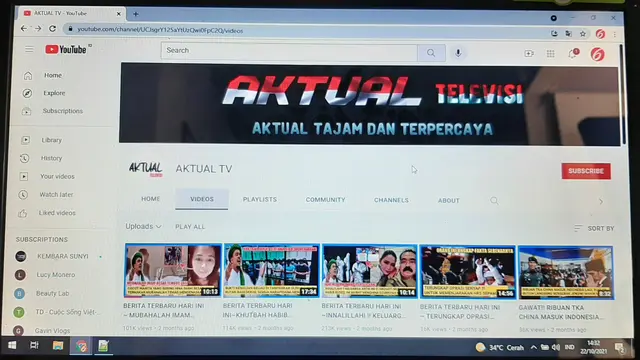
Task: Show hidden system tray icons
Action: coord(533,347)
